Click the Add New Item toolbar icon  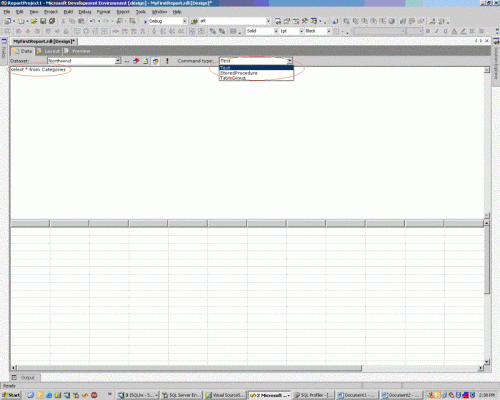click(21, 21)
